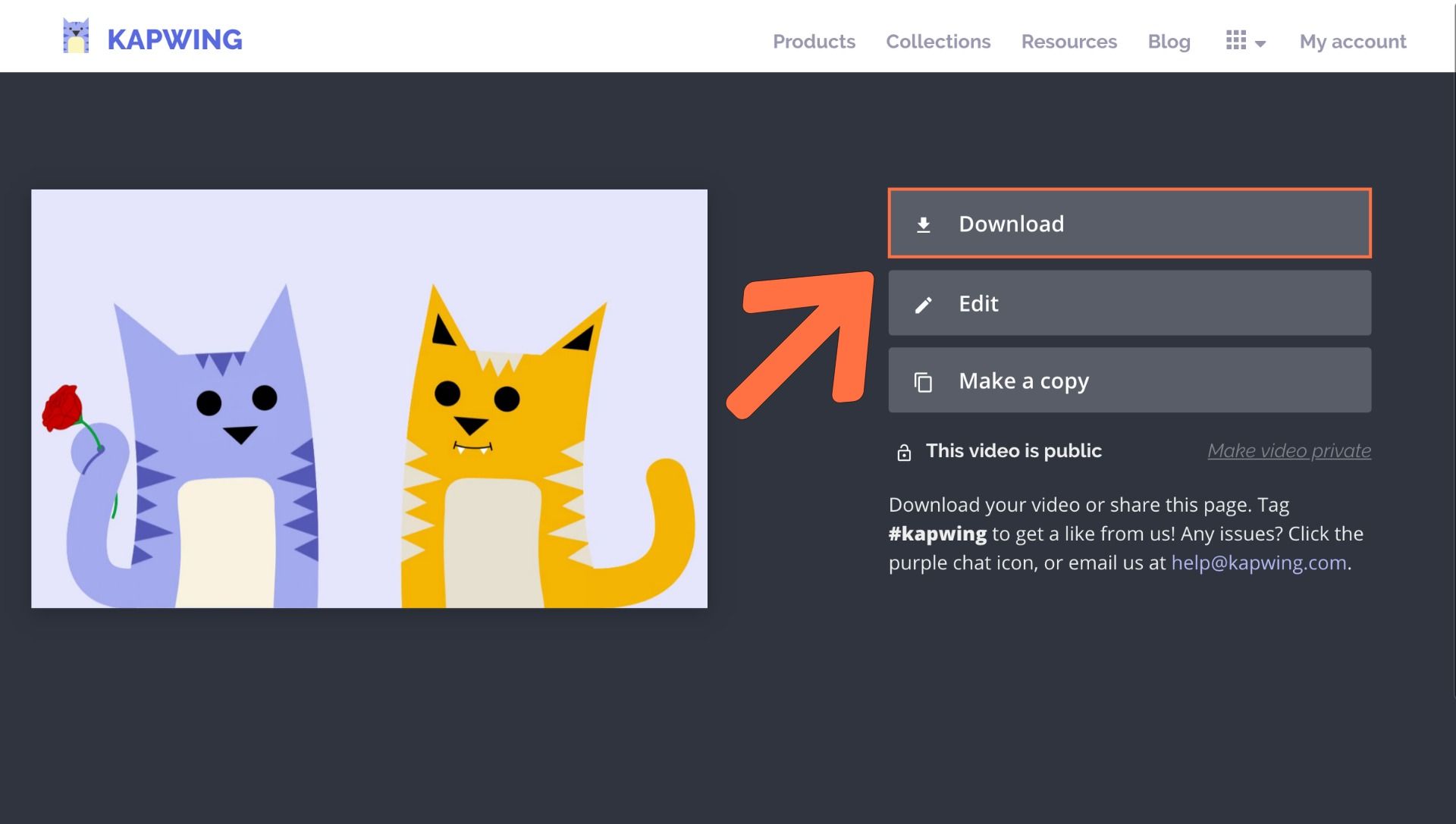Viewport: 1456px width, 824px height.
Task: Click the Kapwing cat logo icon
Action: point(76,36)
